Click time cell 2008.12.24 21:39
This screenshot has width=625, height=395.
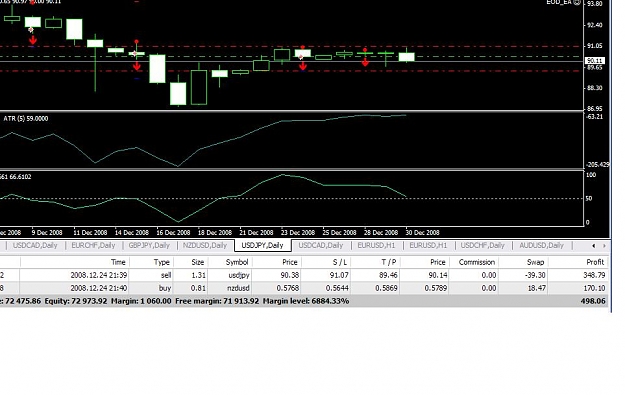click(99, 275)
